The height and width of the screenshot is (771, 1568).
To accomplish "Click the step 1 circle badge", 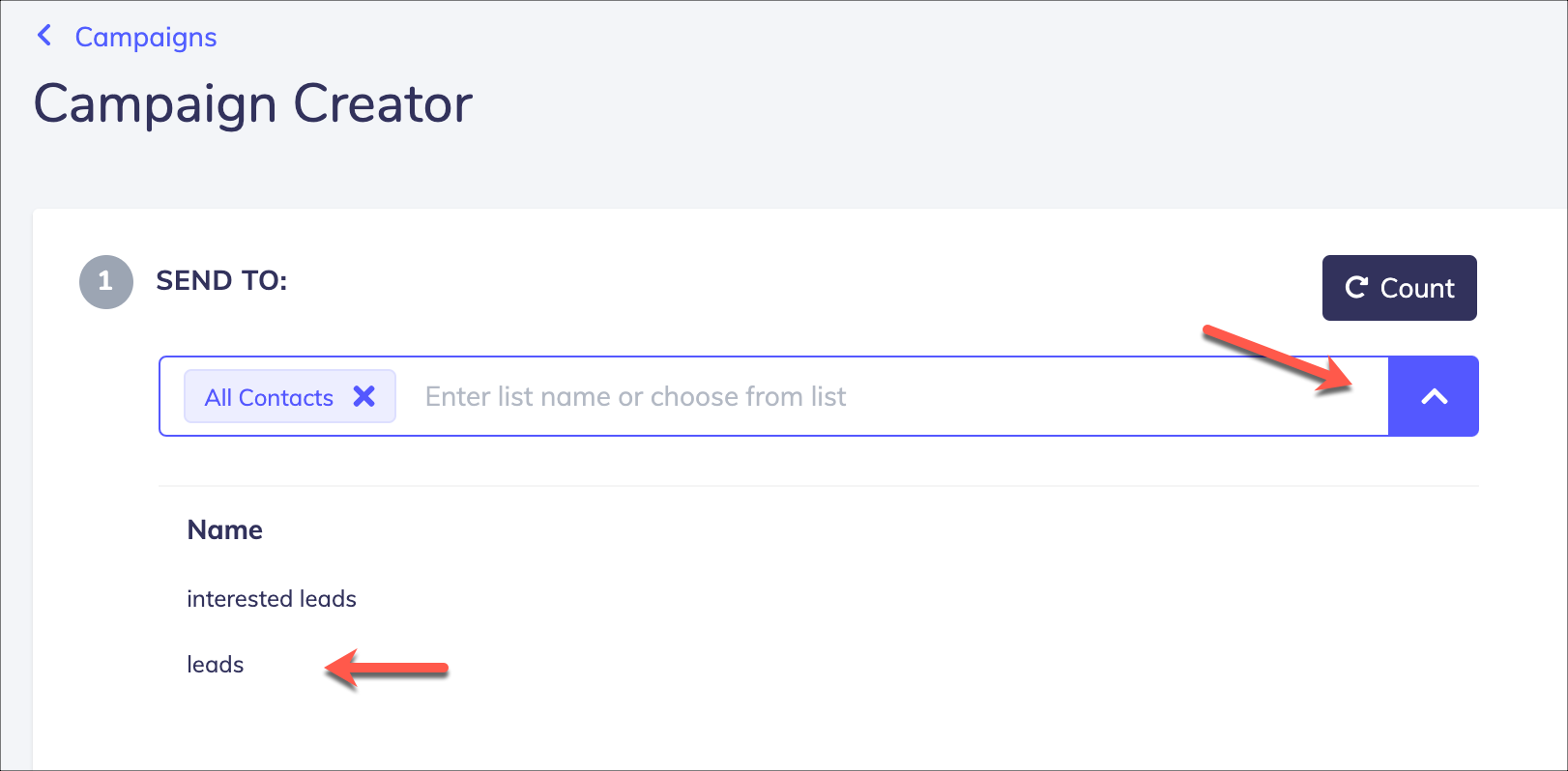I will pos(106,282).
